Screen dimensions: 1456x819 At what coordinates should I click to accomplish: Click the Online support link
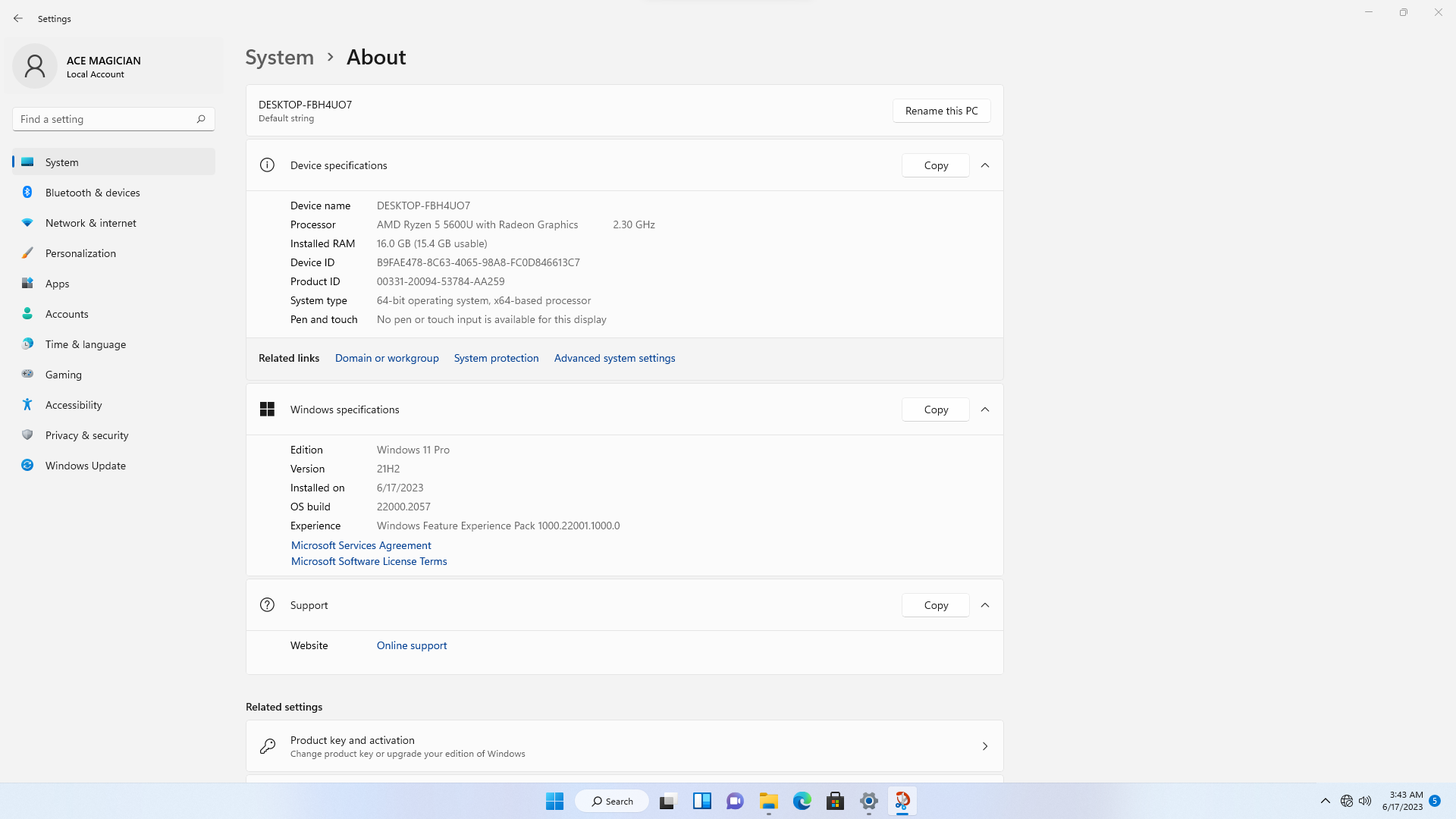[412, 645]
